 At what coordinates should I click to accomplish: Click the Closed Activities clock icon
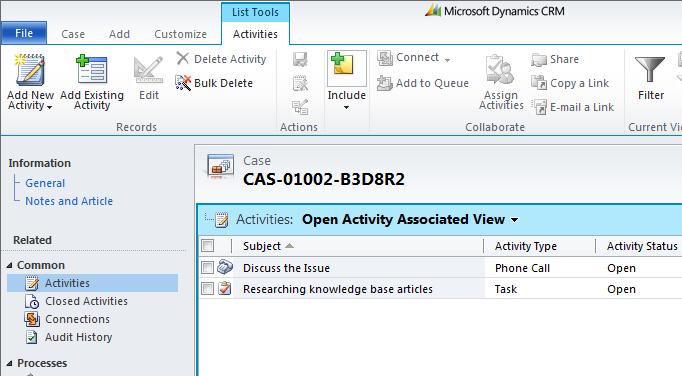click(32, 301)
